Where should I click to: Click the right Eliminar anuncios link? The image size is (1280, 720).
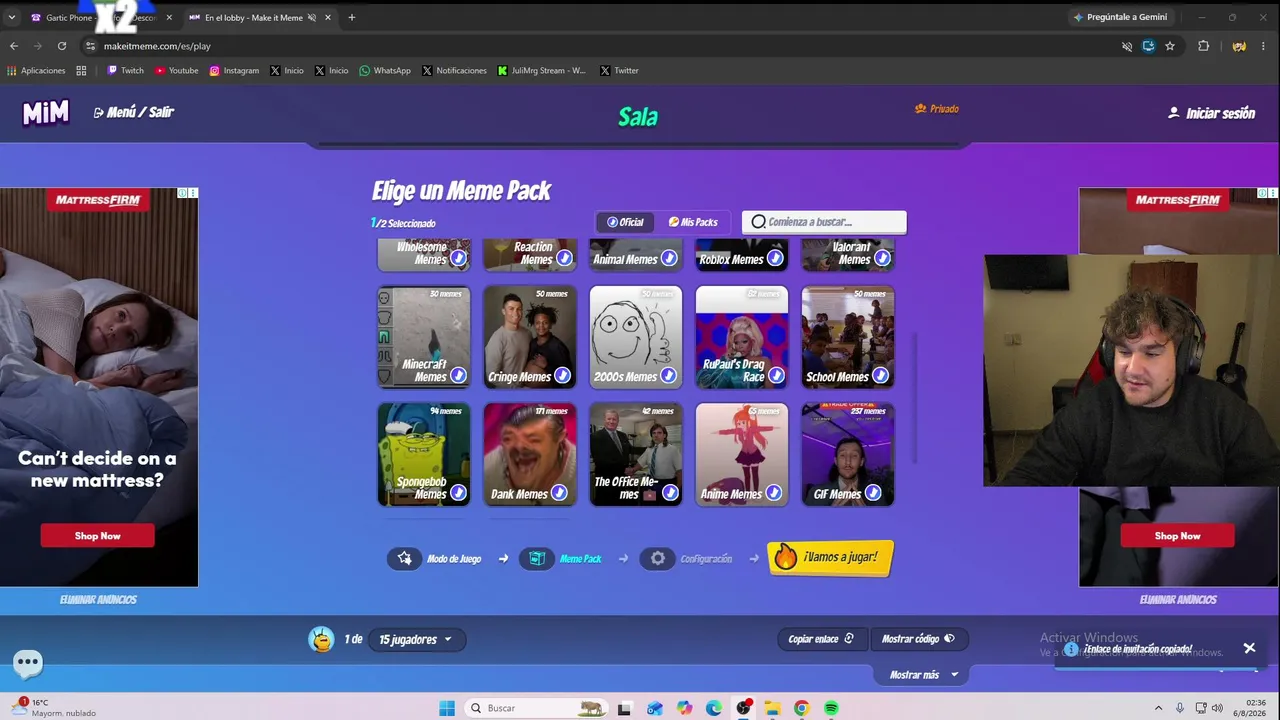point(1178,600)
